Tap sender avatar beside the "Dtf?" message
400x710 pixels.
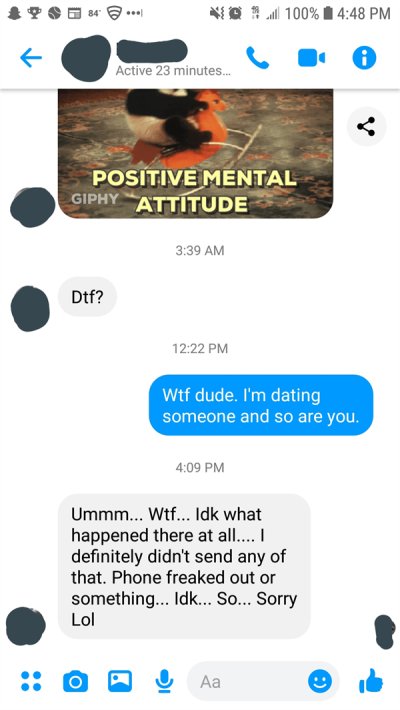pyautogui.click(x=30, y=308)
